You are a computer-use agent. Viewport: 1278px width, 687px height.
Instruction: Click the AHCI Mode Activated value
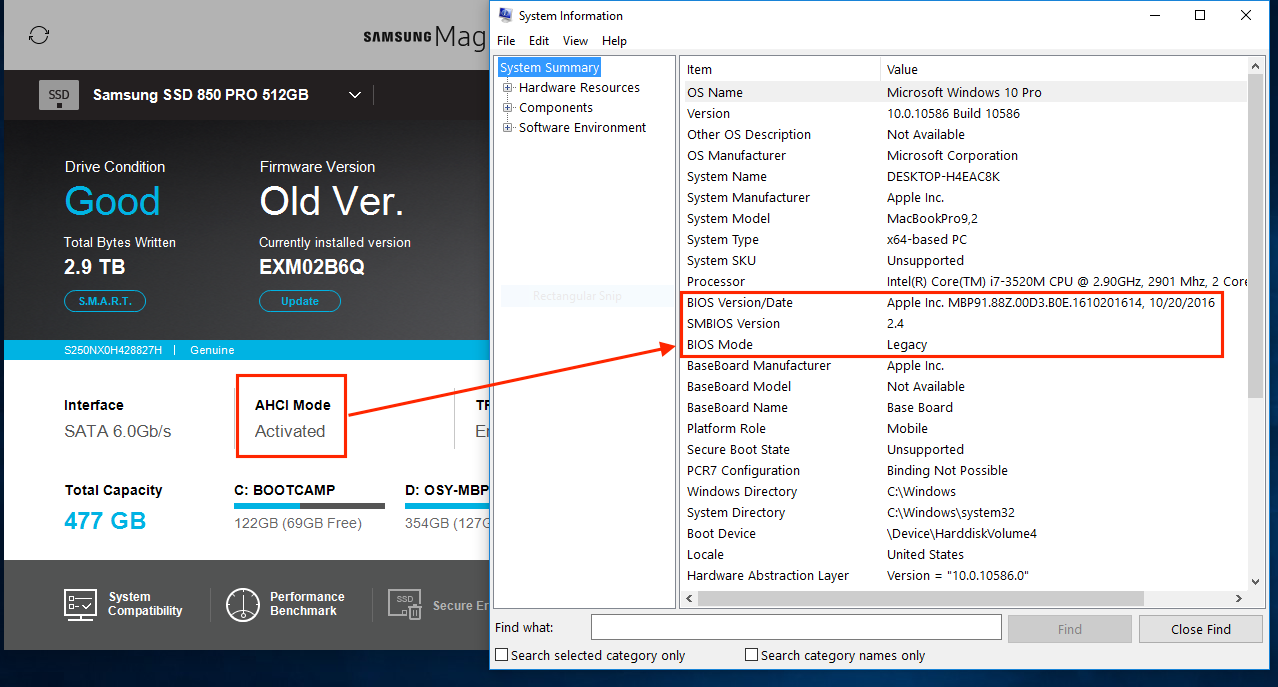tap(290, 431)
